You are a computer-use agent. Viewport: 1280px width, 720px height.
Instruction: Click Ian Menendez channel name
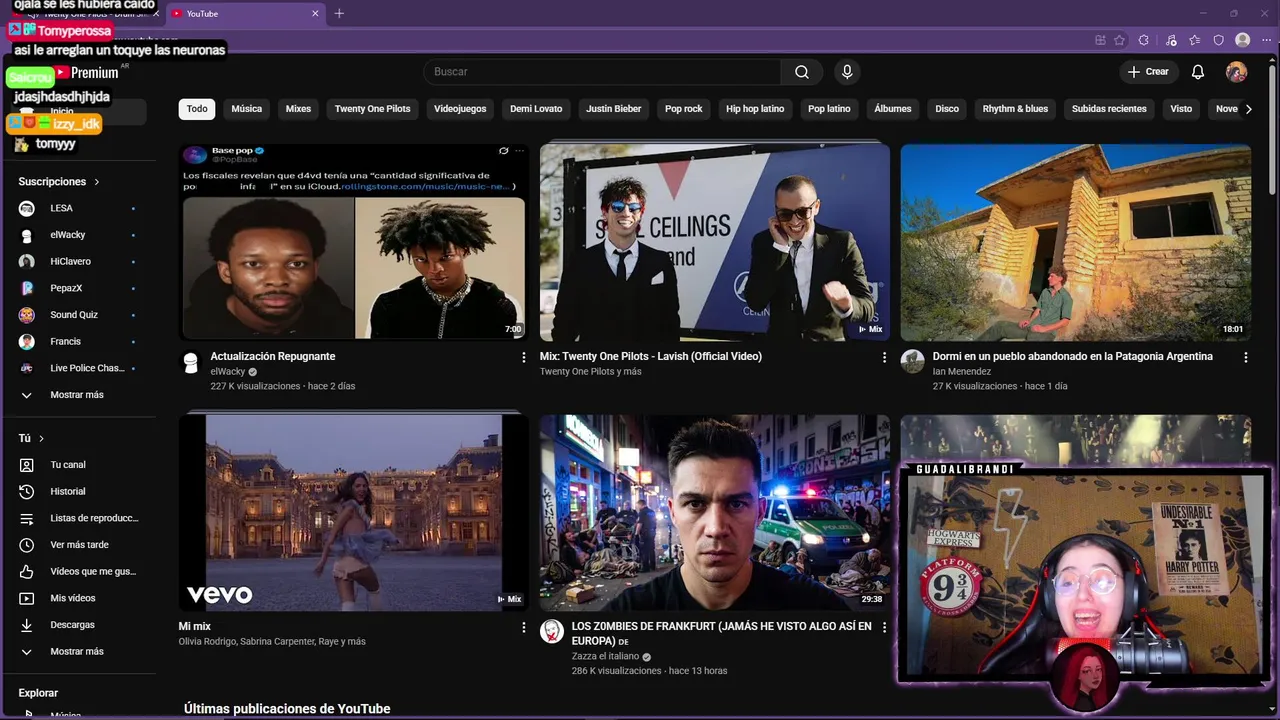click(x=962, y=372)
